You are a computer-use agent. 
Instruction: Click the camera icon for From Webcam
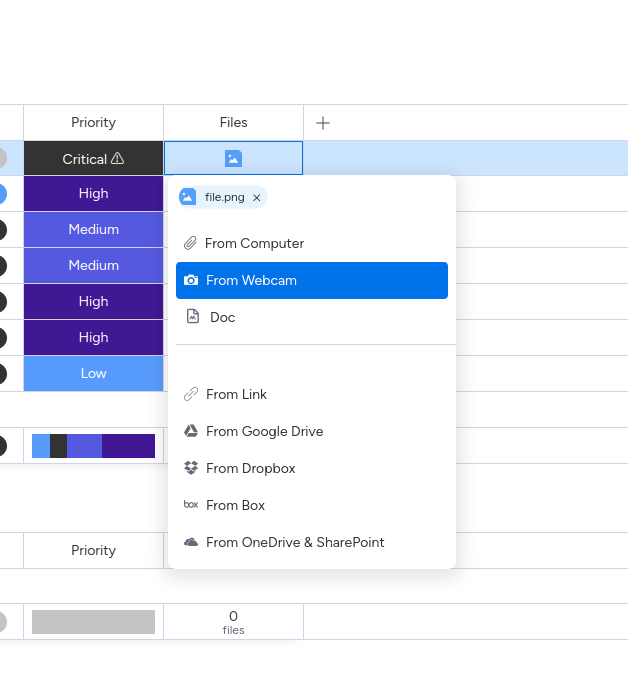click(191, 280)
